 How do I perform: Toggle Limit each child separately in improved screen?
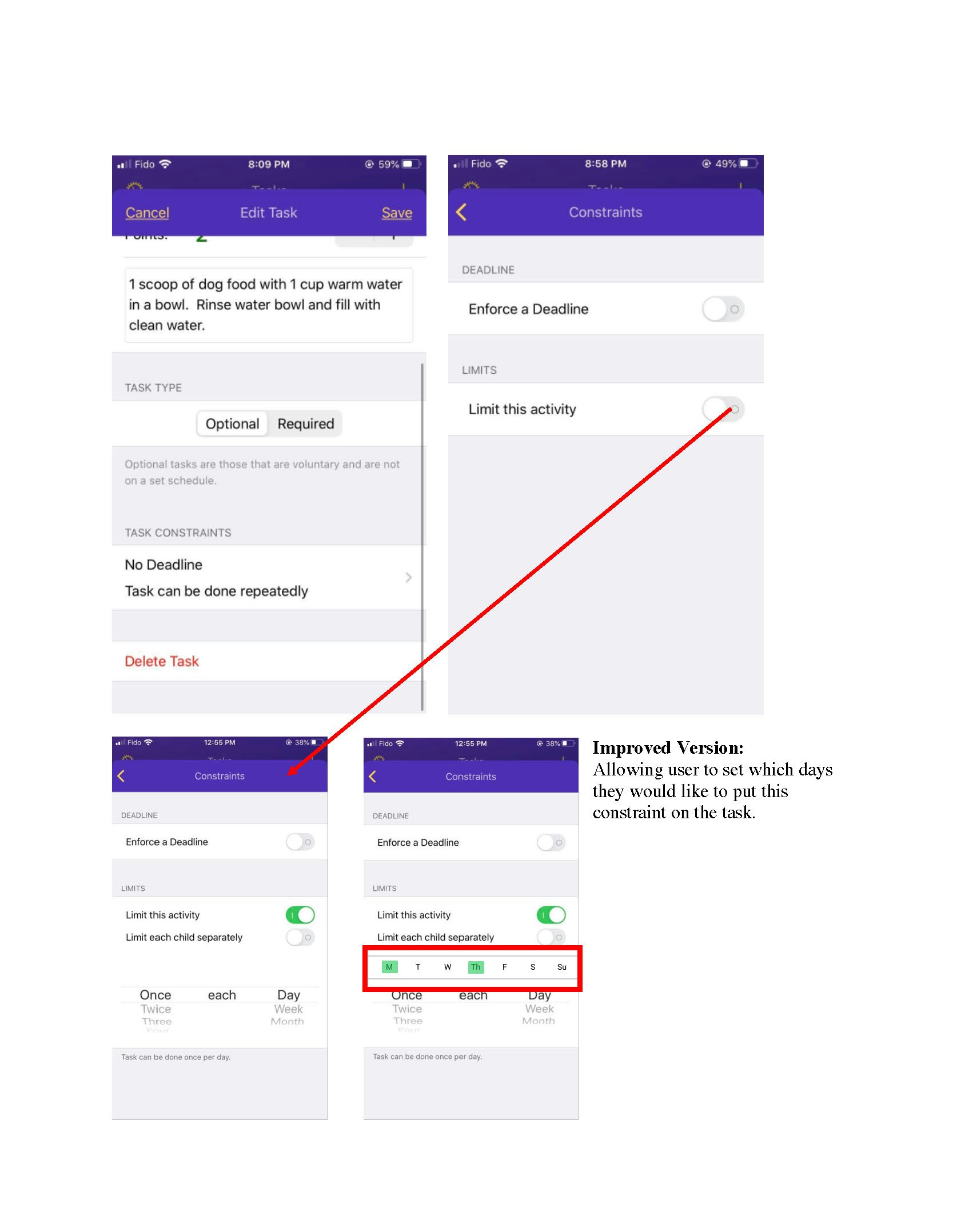[x=551, y=937]
